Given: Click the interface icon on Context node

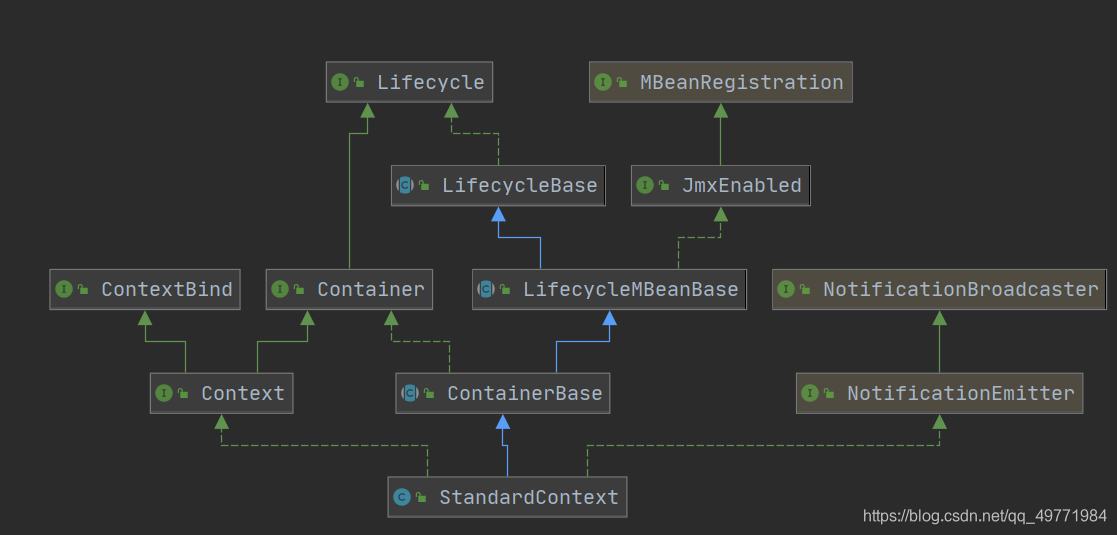Looking at the screenshot, I should click(x=164, y=393).
